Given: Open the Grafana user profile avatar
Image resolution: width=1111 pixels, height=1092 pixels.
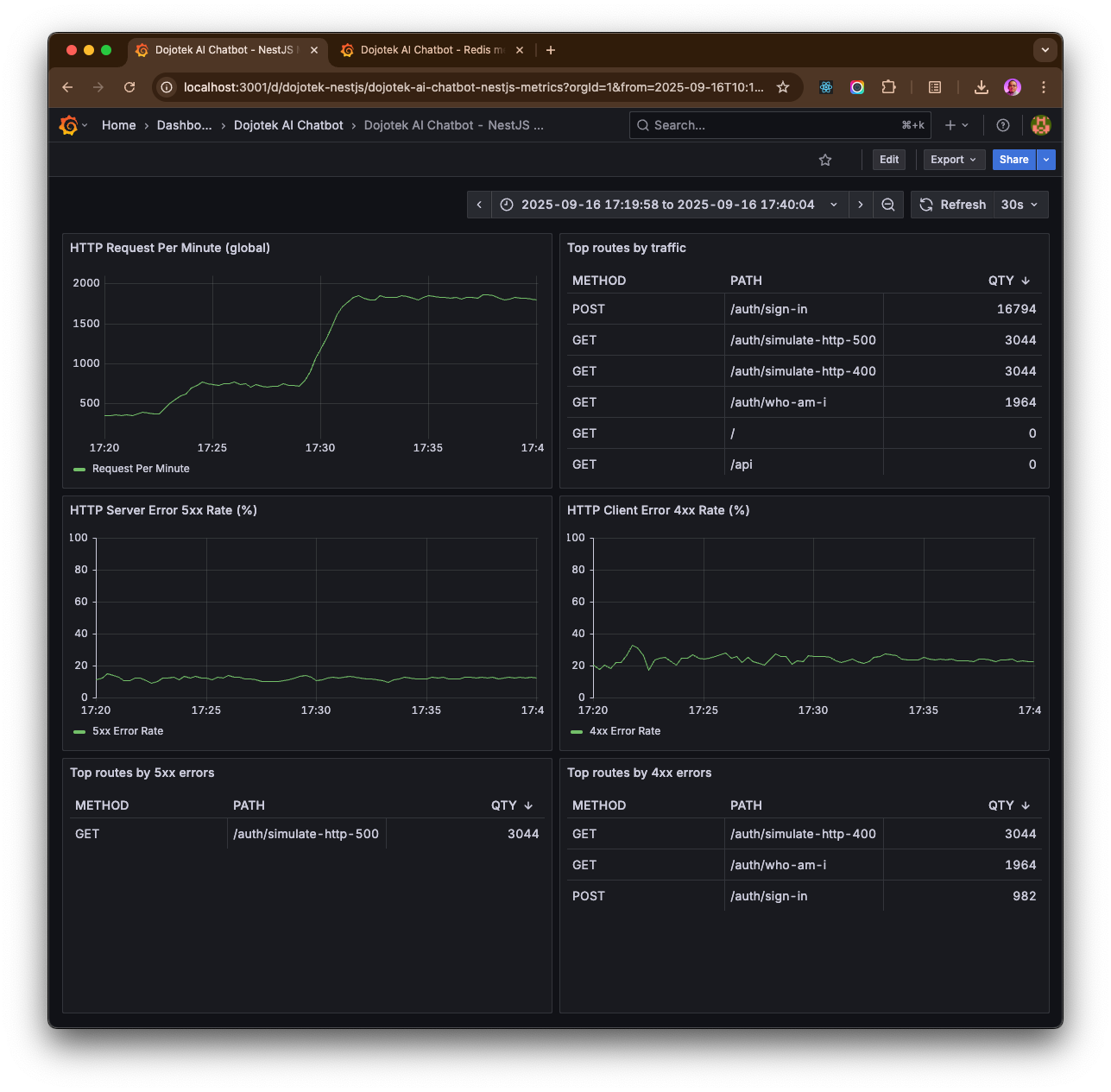Looking at the screenshot, I should pos(1041,125).
